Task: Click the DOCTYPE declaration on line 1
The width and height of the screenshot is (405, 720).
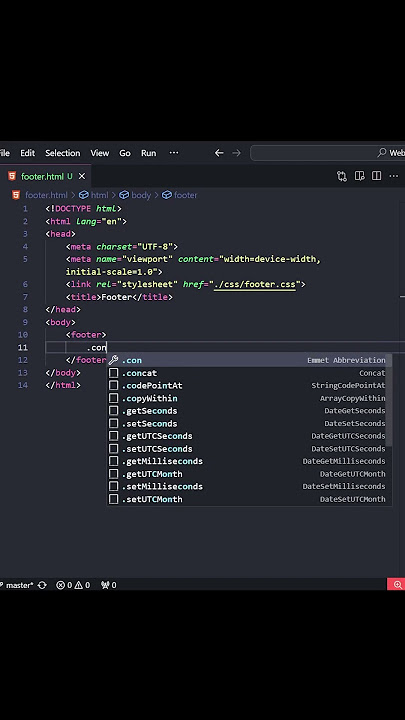Action: pos(84,209)
